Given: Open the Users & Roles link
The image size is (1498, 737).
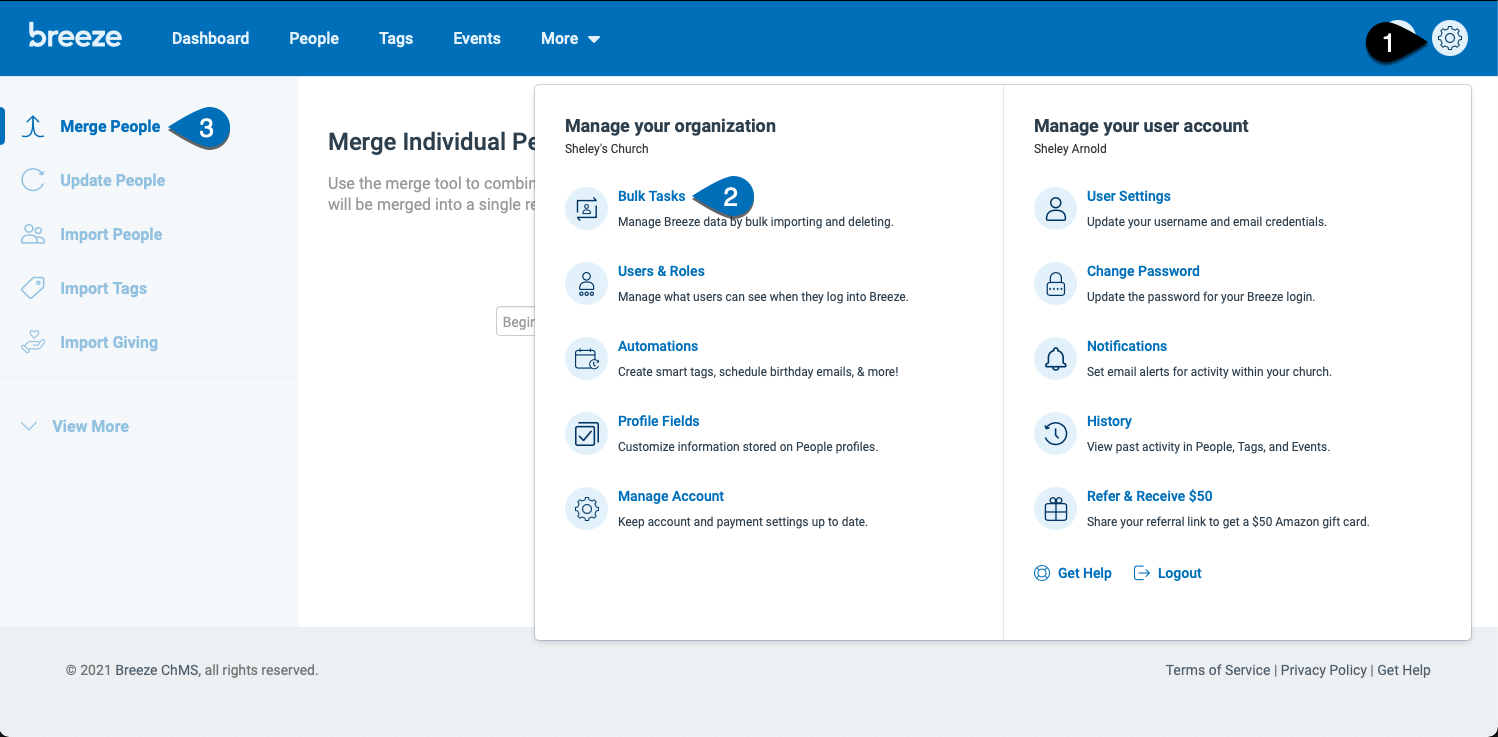Looking at the screenshot, I should click(661, 271).
